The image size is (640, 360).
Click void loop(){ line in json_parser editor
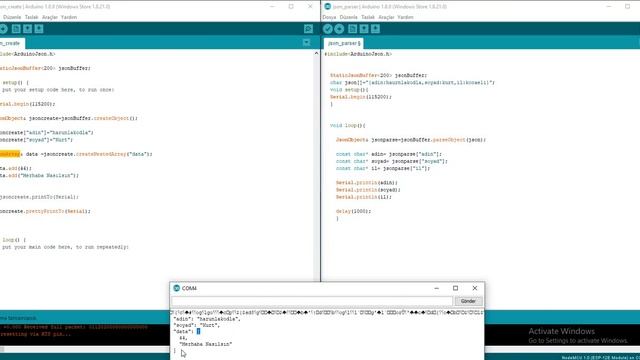pos(348,125)
